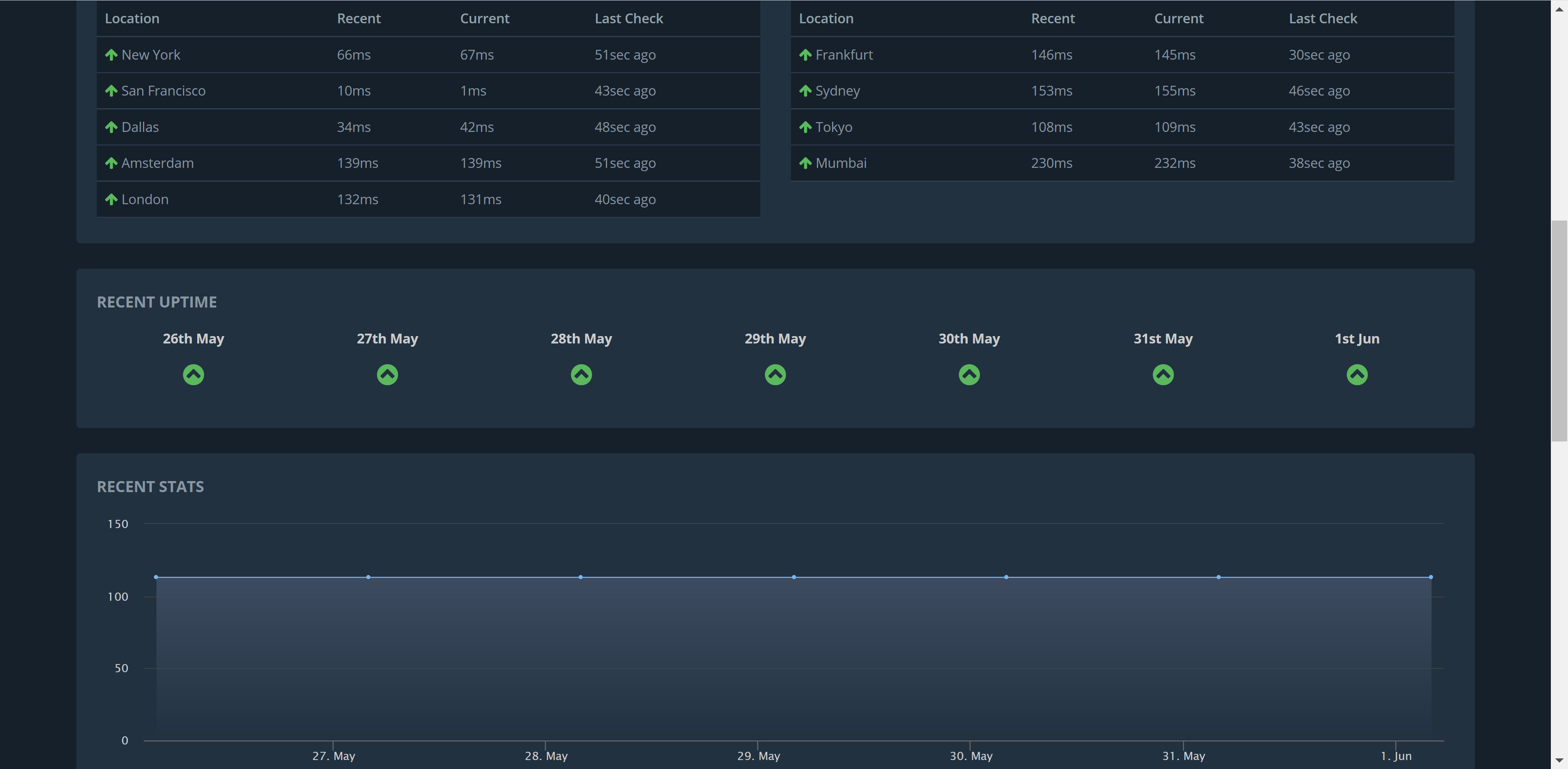Click the chart data point above 28. May
1568x769 pixels.
581,577
